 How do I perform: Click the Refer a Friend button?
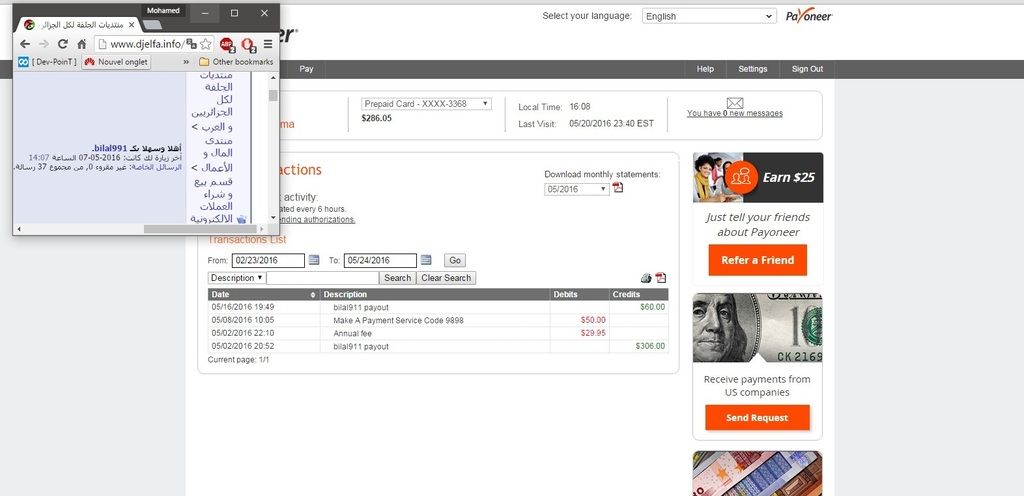click(758, 260)
